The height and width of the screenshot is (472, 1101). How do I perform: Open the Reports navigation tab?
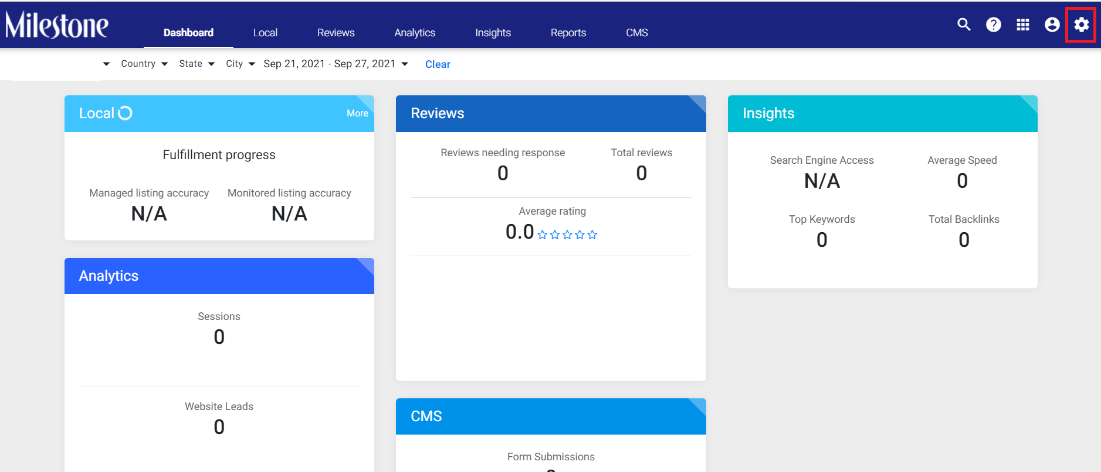pos(568,32)
